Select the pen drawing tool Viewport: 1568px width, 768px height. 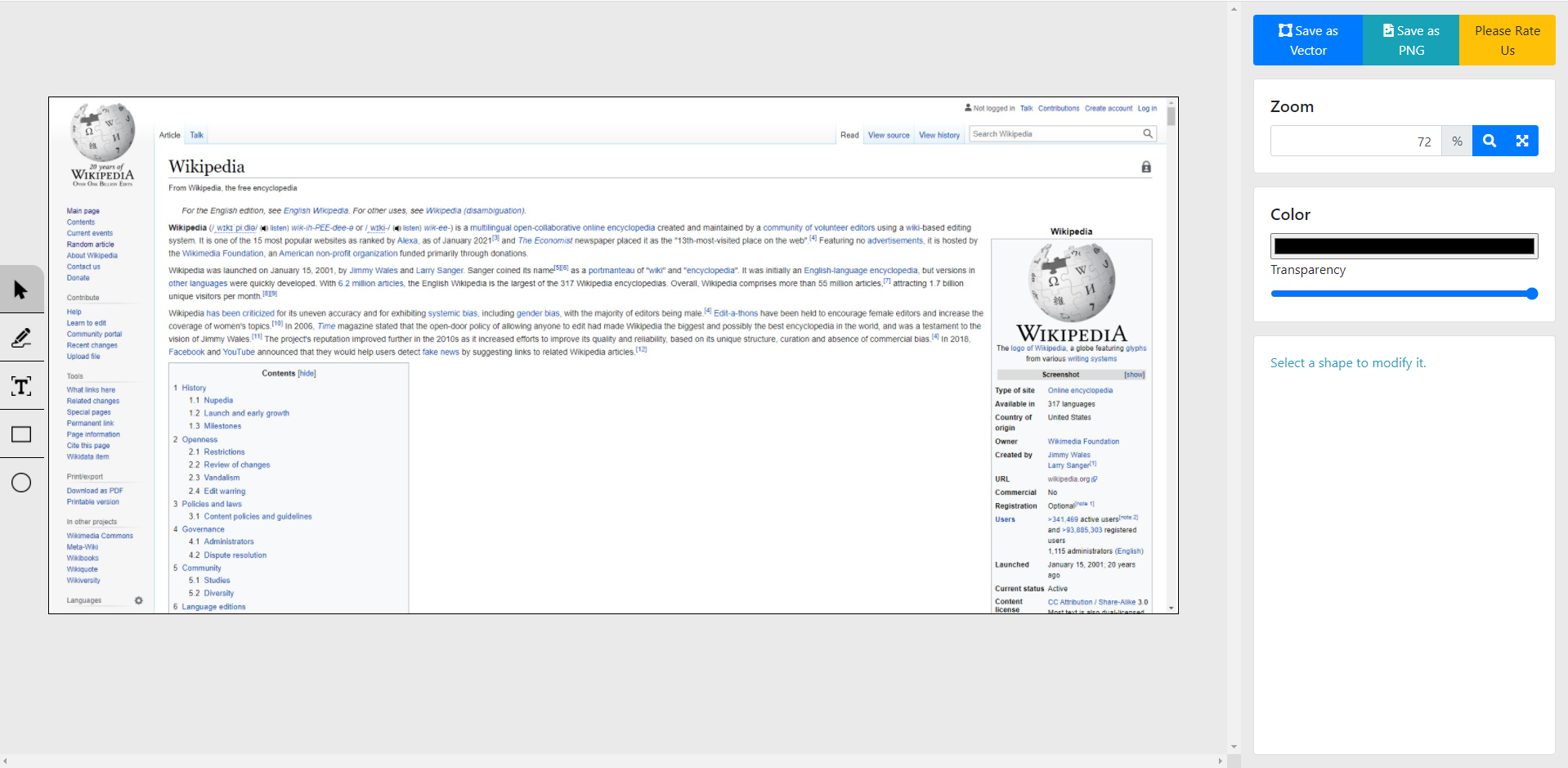coord(21,338)
